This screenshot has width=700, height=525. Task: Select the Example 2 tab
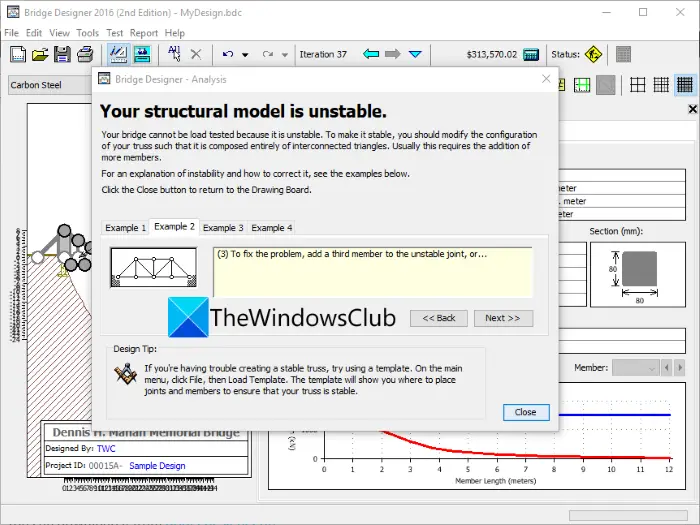click(x=174, y=226)
